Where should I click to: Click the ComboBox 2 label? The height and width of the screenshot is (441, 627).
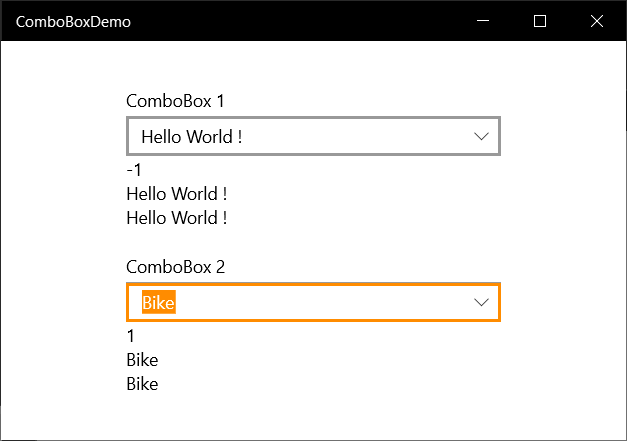pyautogui.click(x=176, y=267)
